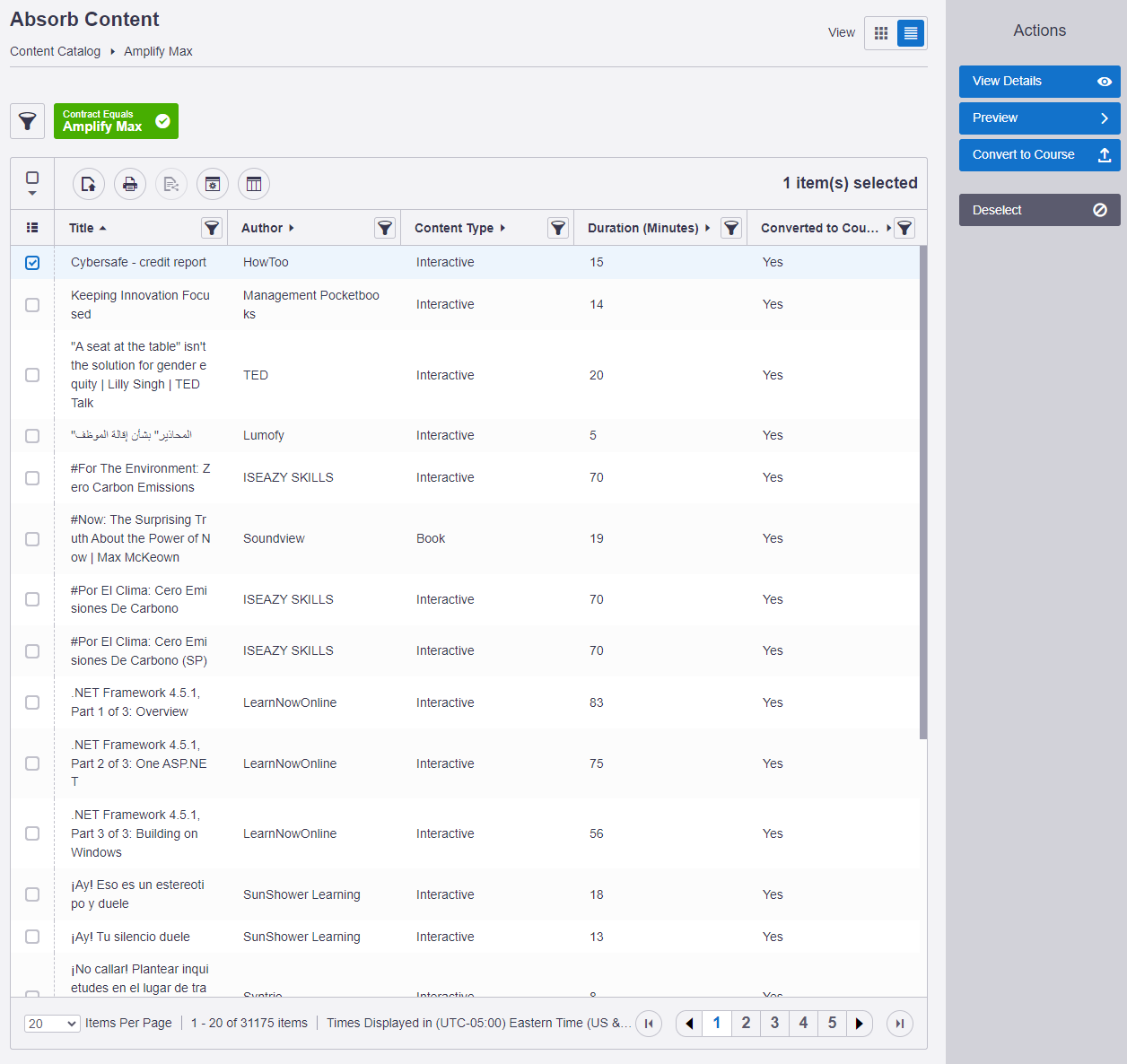Expand the Content Type column header menu
The image size is (1127, 1064).
(x=459, y=228)
